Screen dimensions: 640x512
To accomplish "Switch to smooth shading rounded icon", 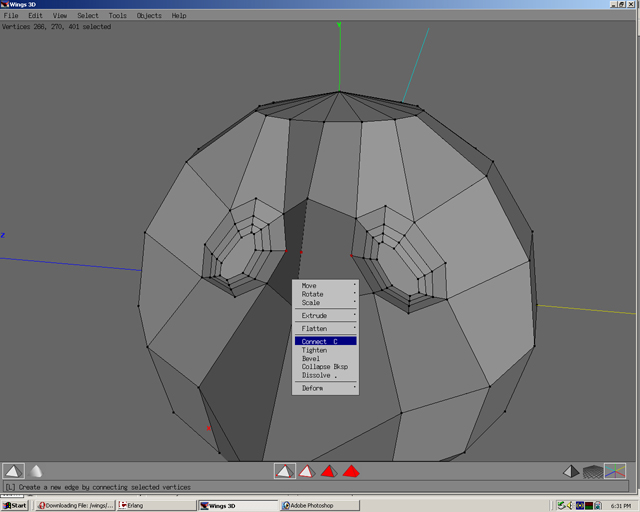I will coord(36,471).
